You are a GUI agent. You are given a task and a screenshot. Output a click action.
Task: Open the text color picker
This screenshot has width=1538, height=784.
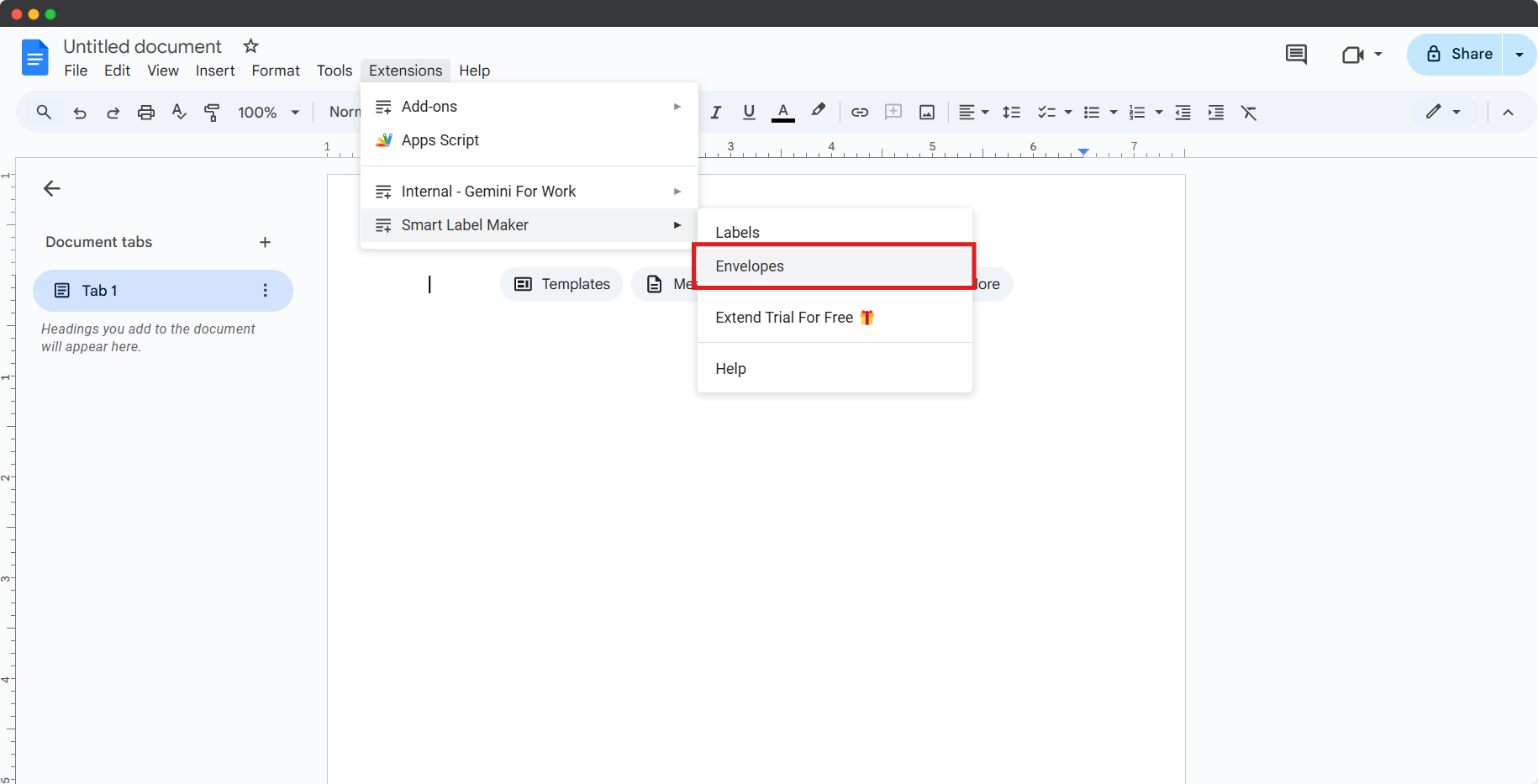(x=783, y=112)
